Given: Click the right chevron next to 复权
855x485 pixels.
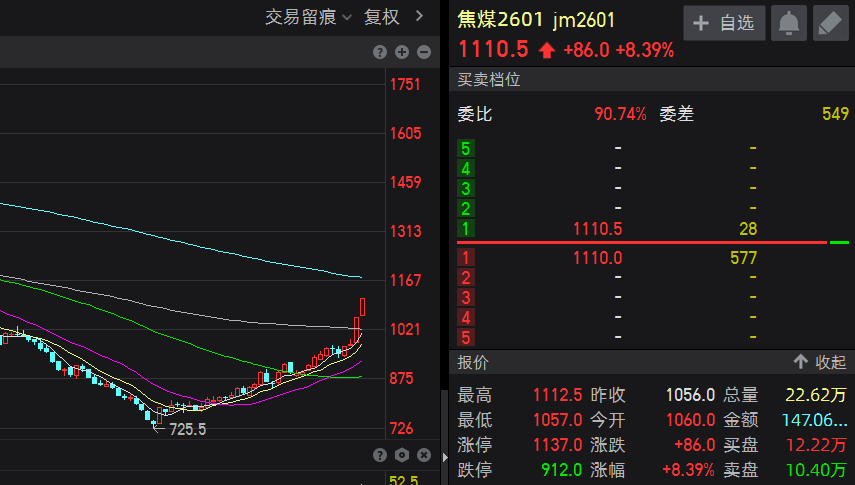Looking at the screenshot, I should pyautogui.click(x=419, y=16).
